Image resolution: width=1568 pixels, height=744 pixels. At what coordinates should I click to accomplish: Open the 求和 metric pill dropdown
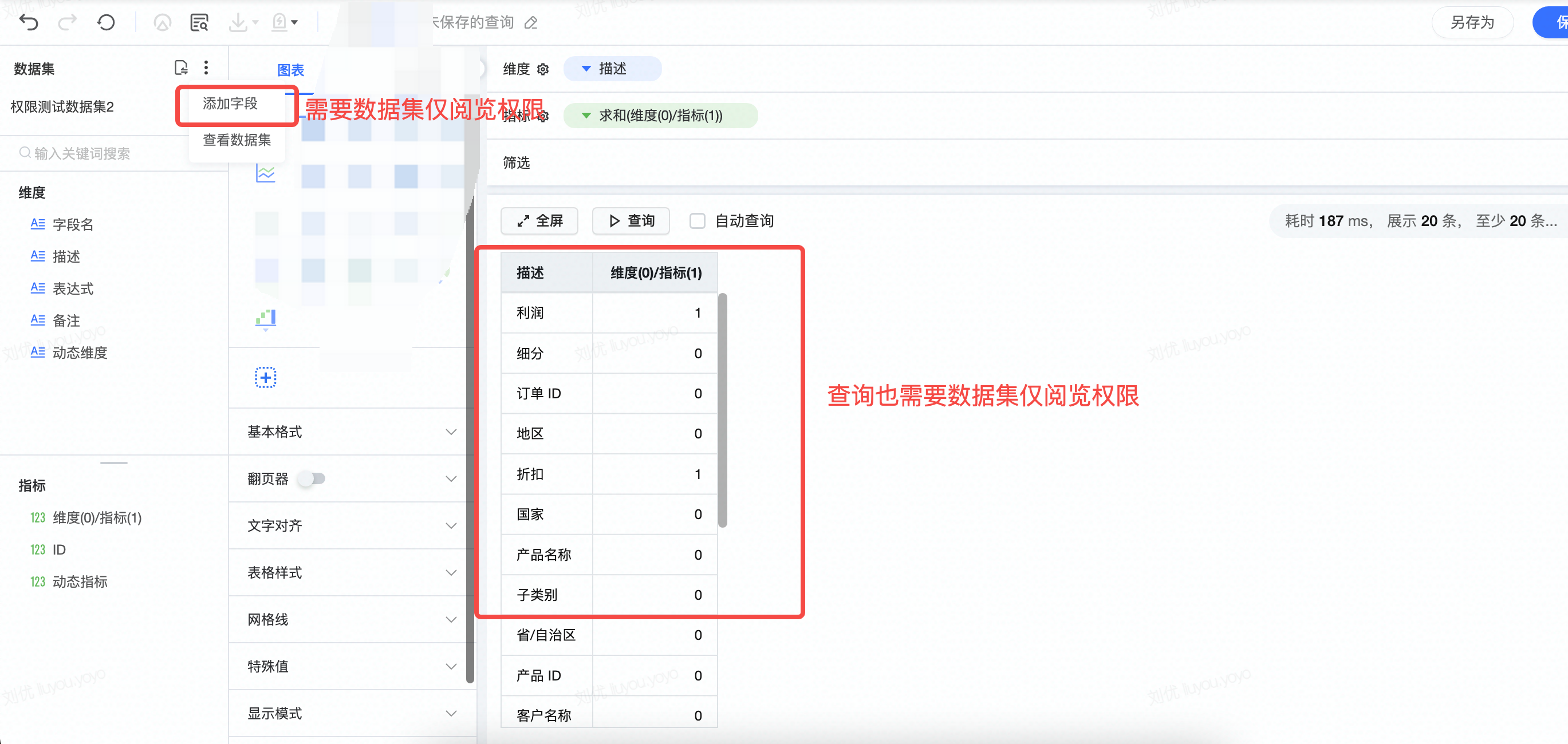[660, 116]
